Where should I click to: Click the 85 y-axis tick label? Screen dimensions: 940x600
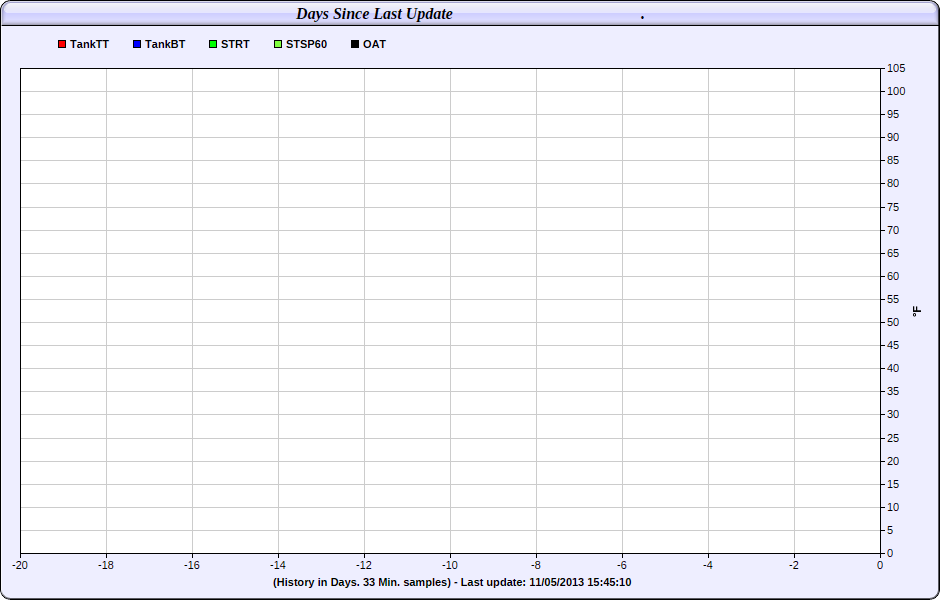[893, 161]
